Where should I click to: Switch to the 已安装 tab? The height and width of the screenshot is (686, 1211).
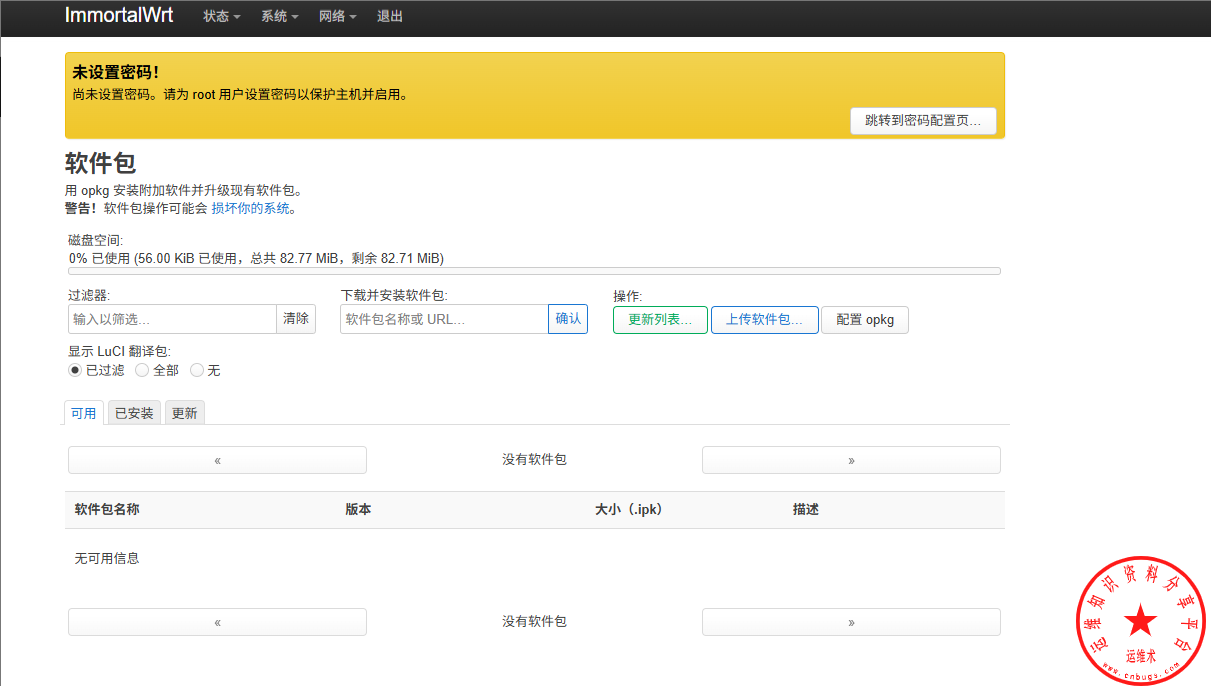(x=134, y=413)
